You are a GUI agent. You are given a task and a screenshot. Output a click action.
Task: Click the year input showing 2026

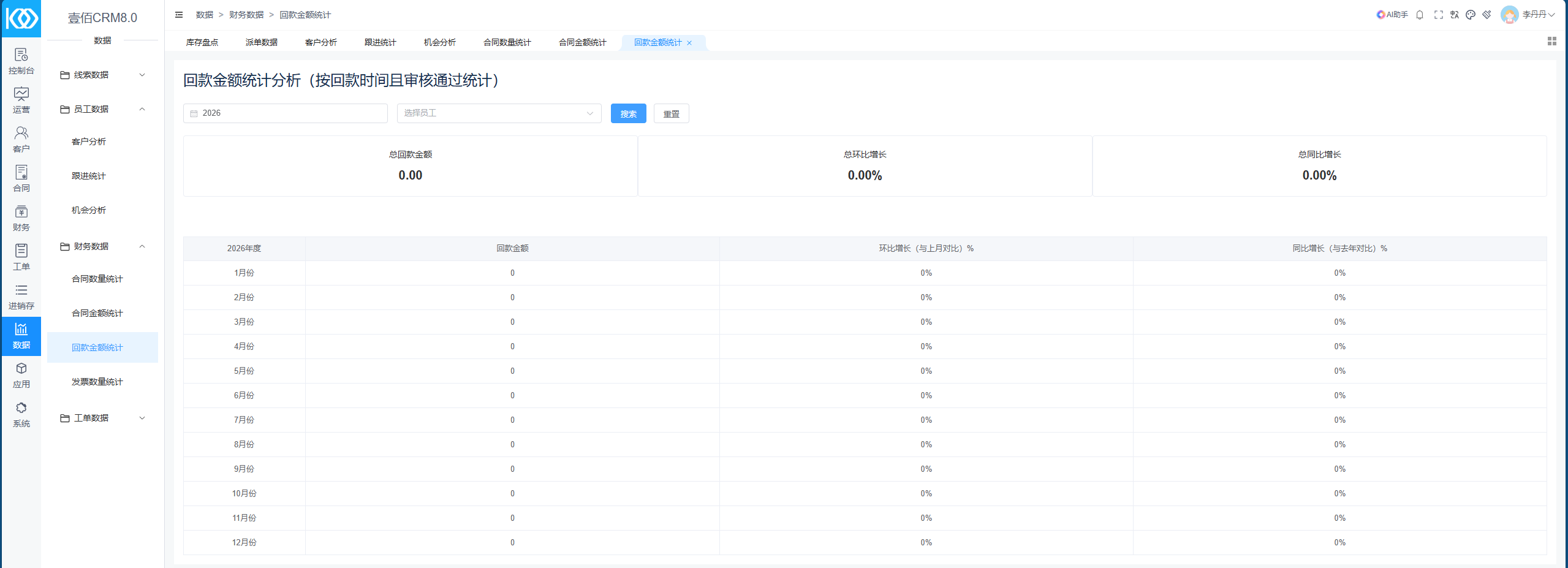pyautogui.click(x=286, y=113)
